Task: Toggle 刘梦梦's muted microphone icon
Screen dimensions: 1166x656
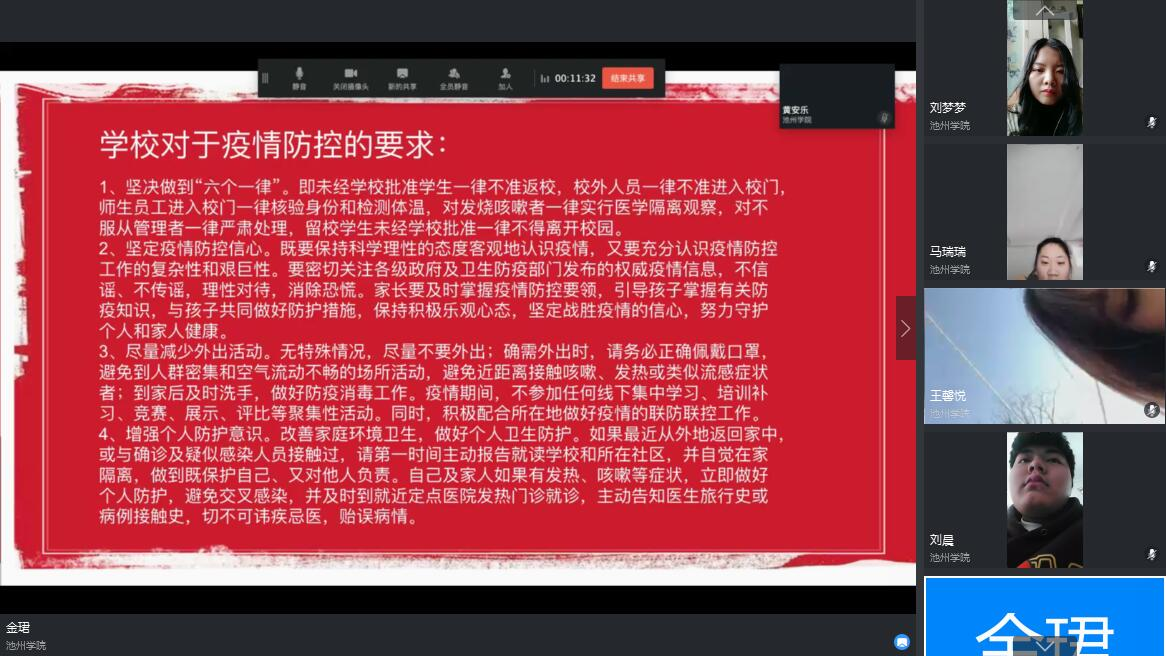Action: click(1152, 123)
